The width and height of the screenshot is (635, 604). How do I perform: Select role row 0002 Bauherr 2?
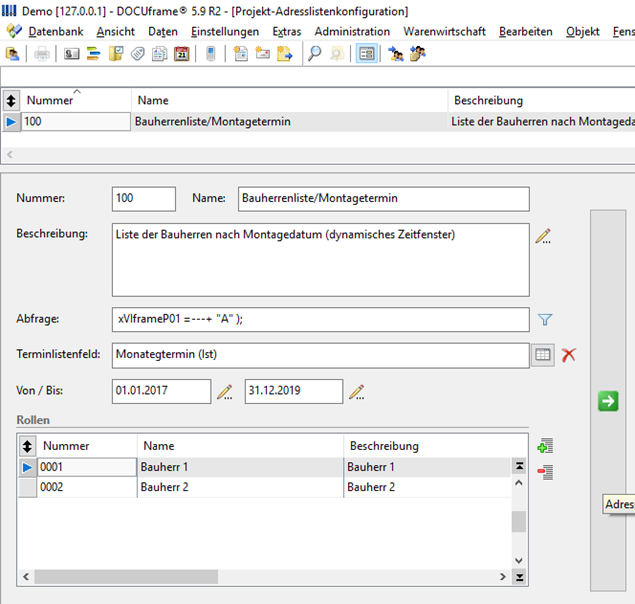[x=264, y=487]
